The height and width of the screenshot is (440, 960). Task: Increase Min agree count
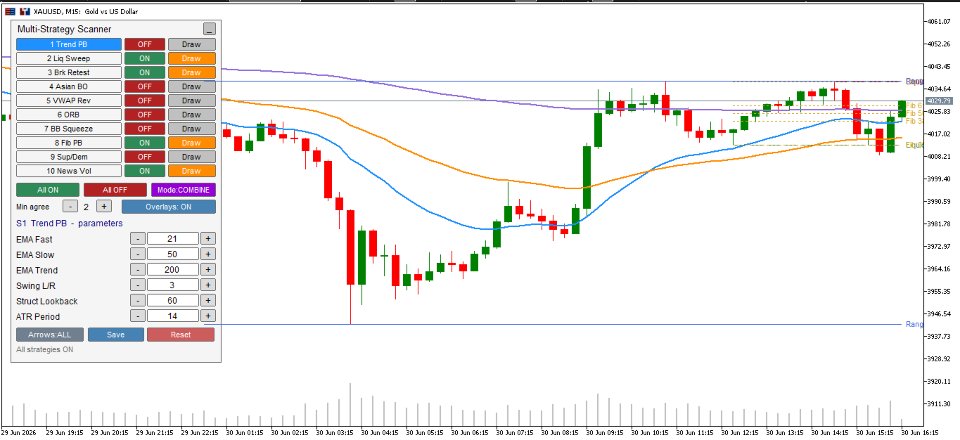(103, 207)
